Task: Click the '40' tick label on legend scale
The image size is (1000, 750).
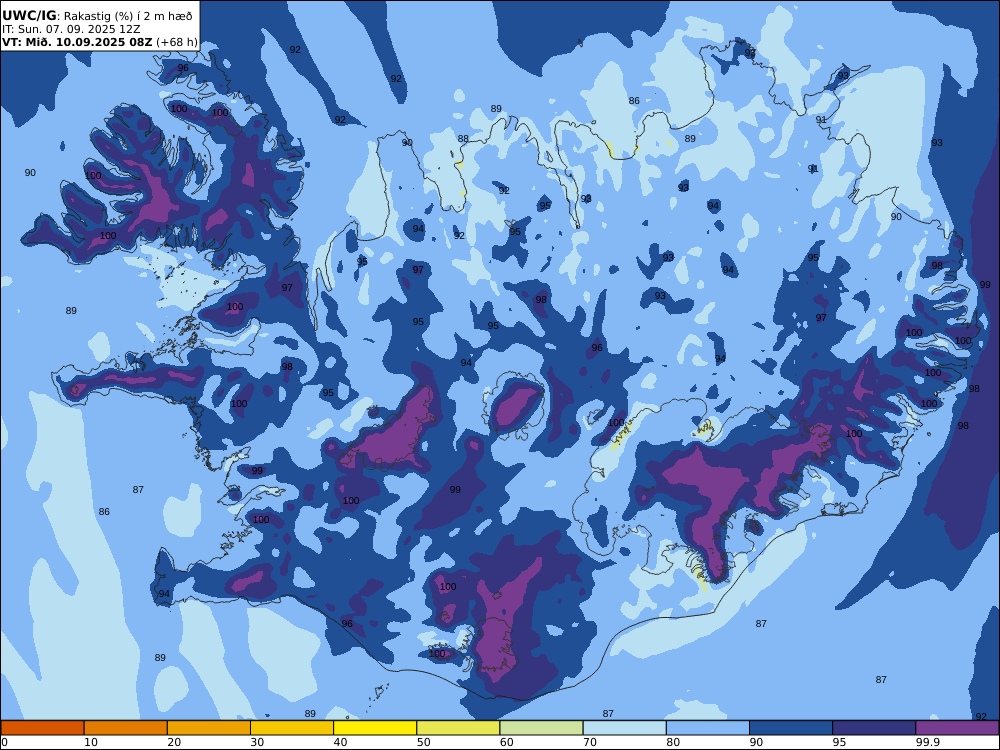Action: 341,742
